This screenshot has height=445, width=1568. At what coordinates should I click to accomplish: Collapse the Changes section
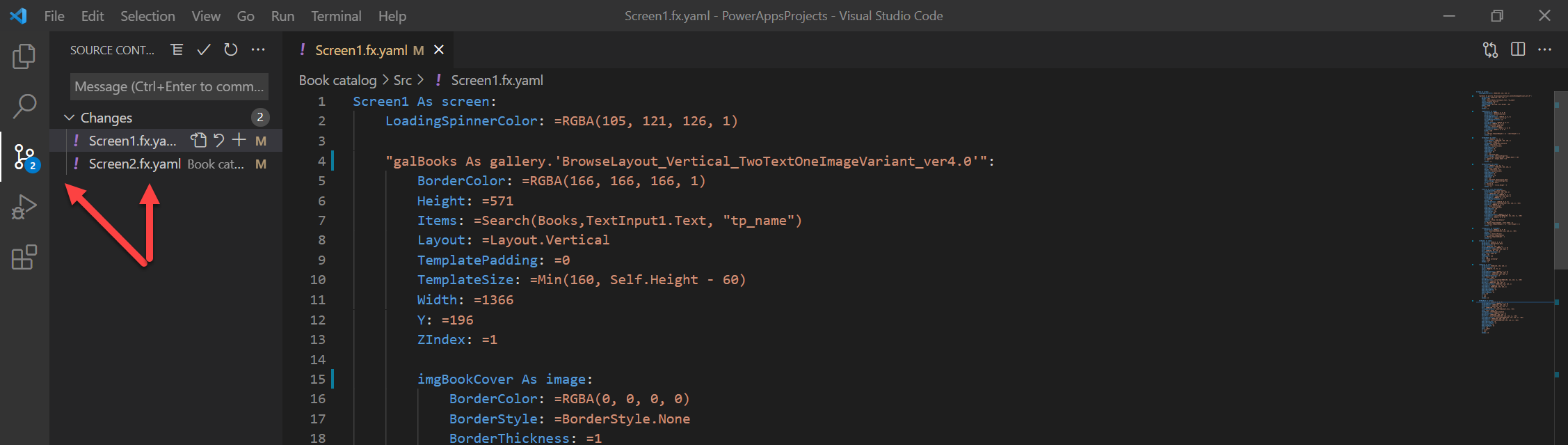70,118
